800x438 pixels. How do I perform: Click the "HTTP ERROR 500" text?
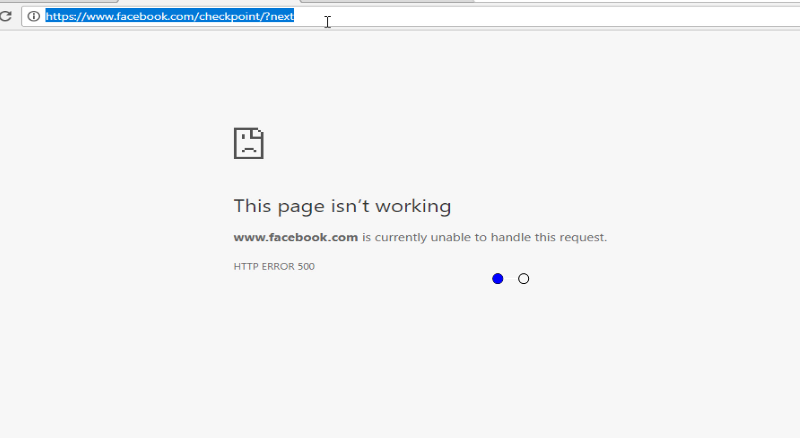[274, 266]
